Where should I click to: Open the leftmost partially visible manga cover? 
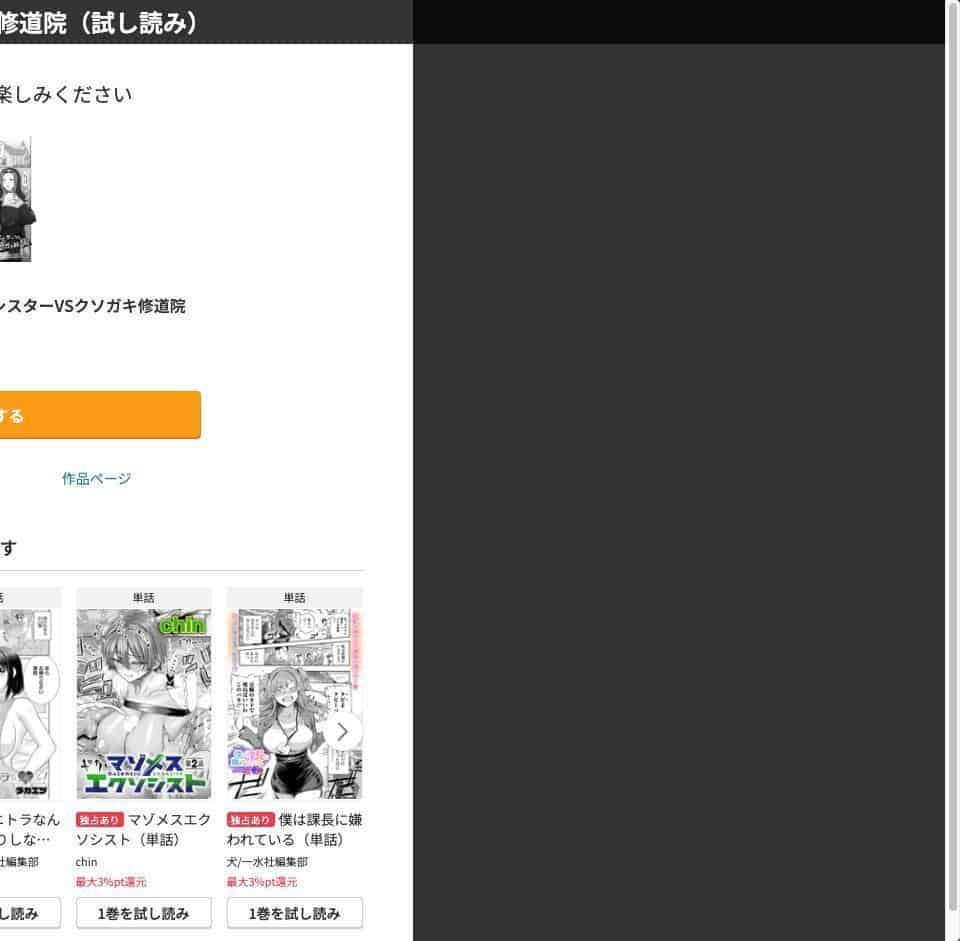[x=30, y=703]
